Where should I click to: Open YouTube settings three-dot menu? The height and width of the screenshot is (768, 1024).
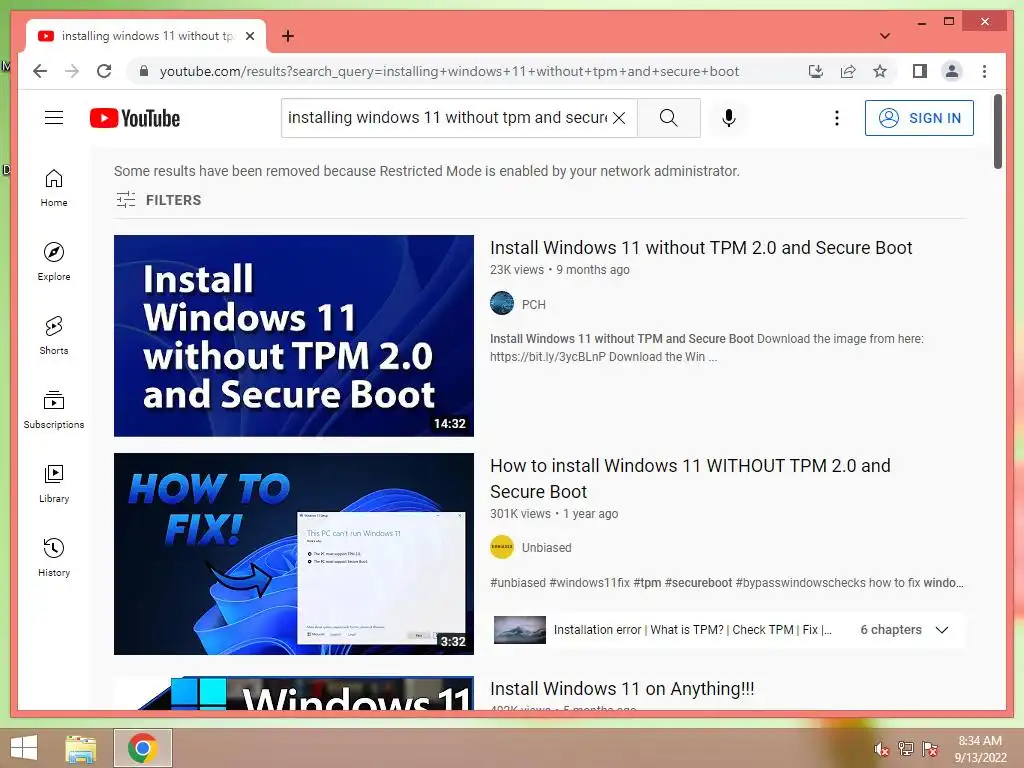[837, 118]
